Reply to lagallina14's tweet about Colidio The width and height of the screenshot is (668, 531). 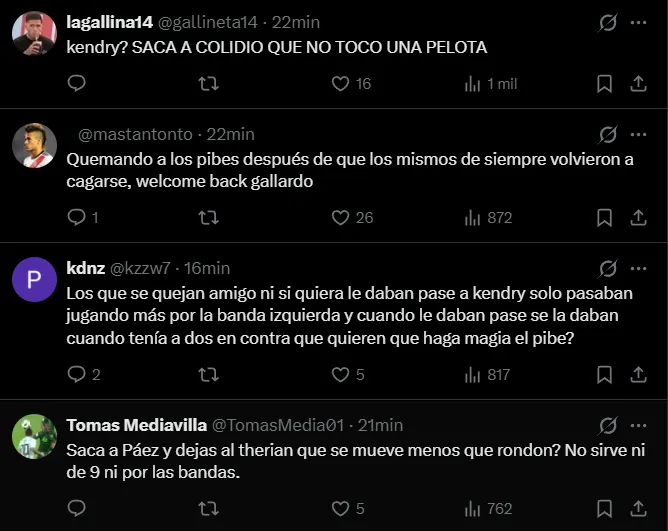(77, 84)
